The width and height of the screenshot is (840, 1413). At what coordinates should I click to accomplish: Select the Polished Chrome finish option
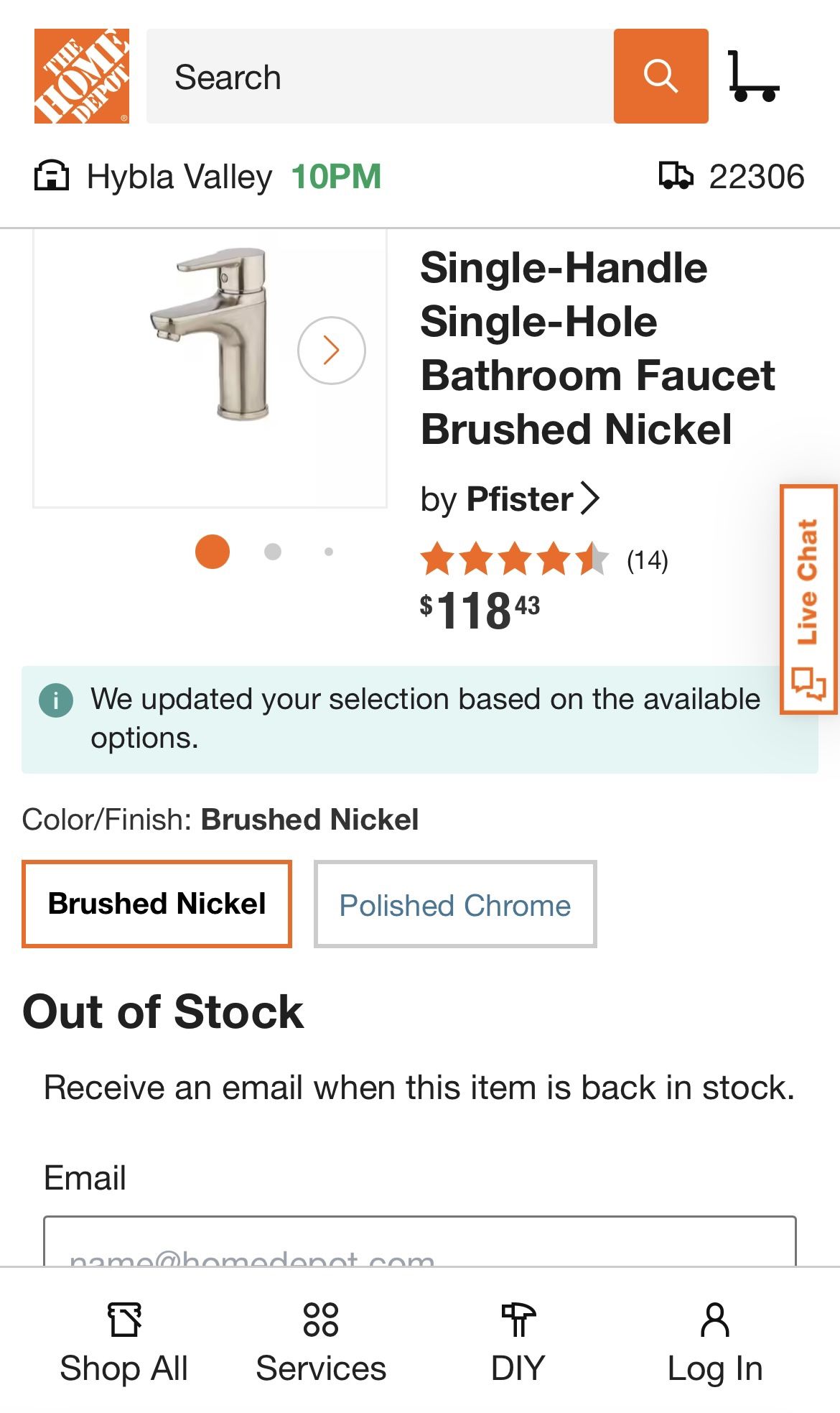[454, 904]
